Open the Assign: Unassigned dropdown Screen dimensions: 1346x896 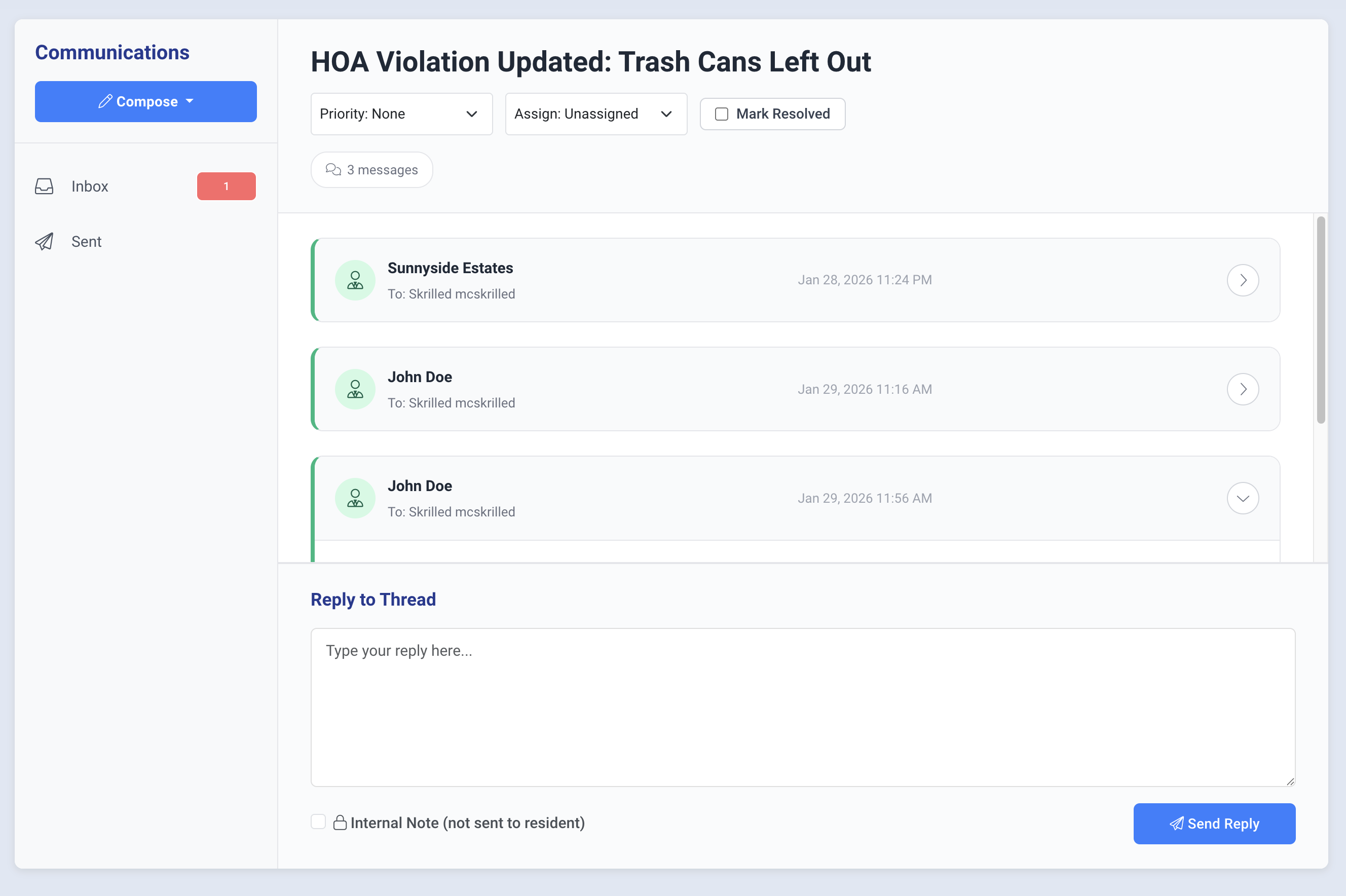[595, 115]
